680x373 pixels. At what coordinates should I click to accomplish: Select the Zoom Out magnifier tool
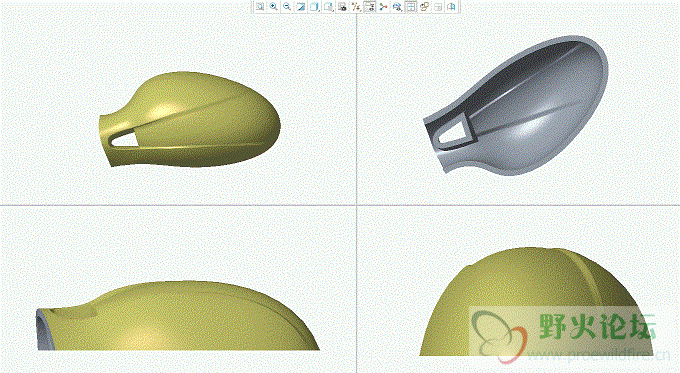tap(287, 7)
